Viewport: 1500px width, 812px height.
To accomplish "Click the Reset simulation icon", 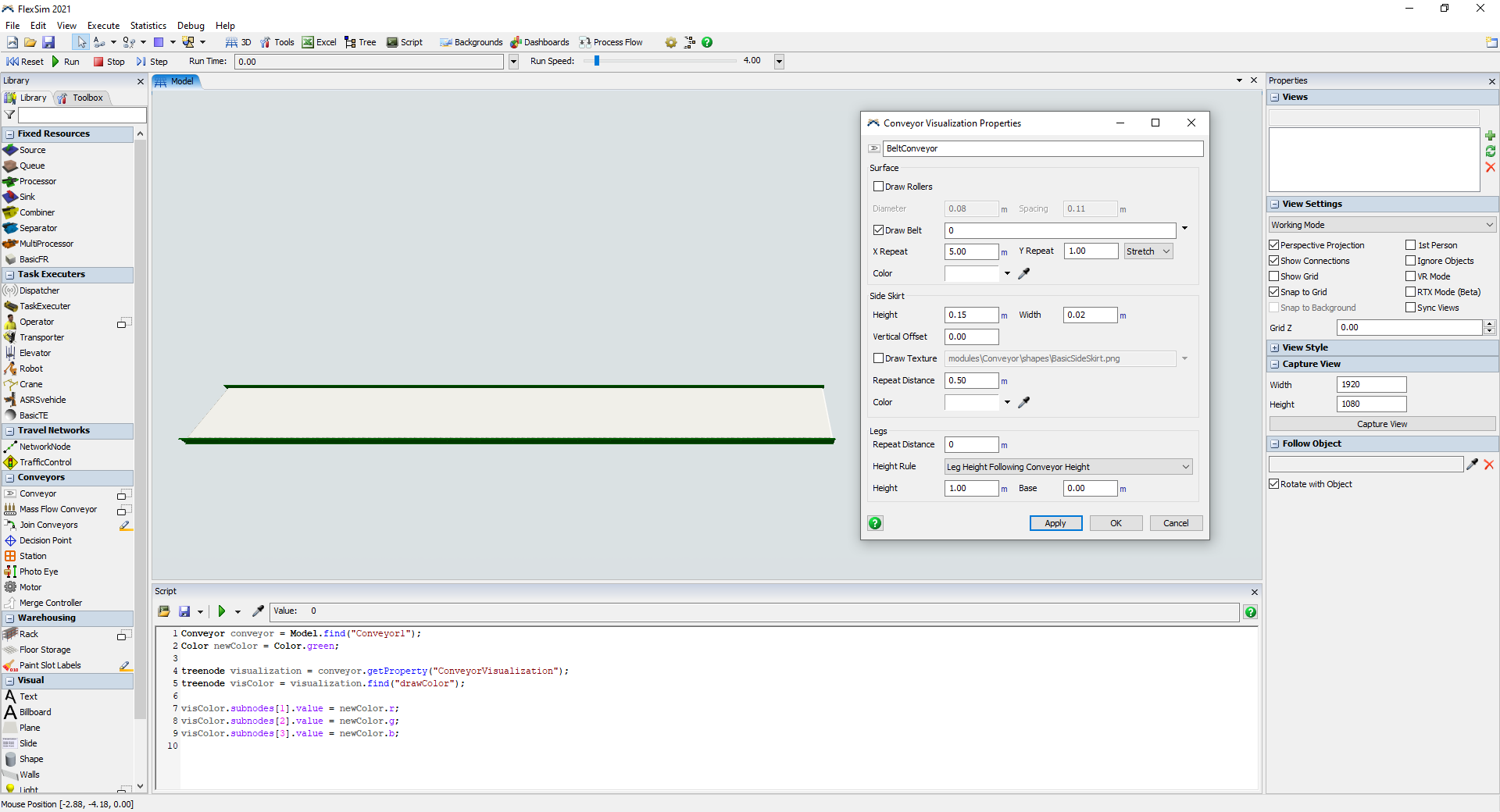I will (x=12, y=62).
